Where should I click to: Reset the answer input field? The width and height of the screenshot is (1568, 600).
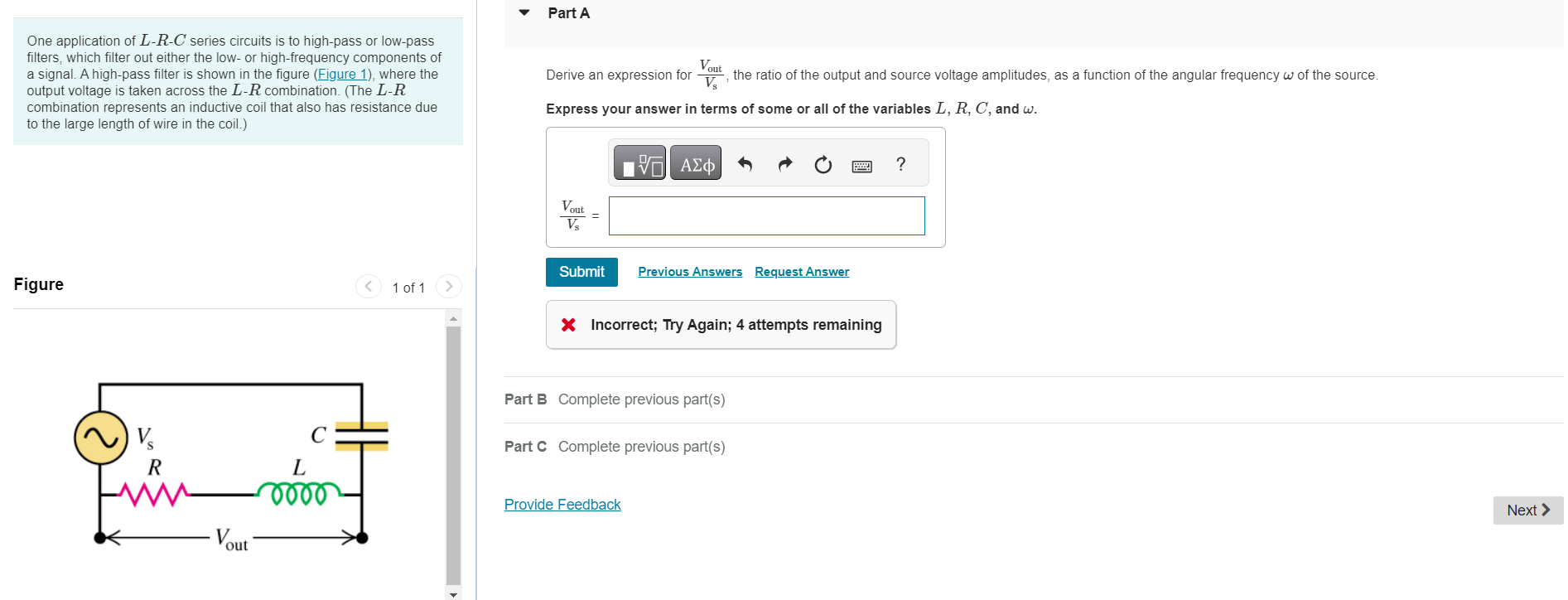click(821, 165)
